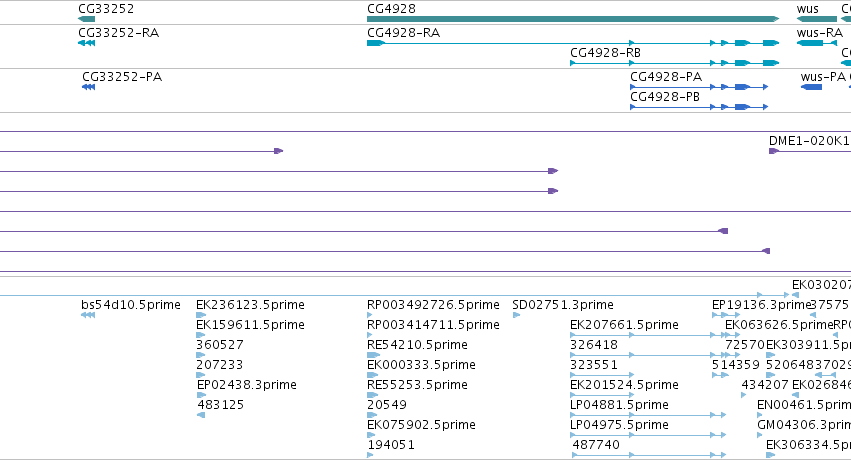Select the wus gene label
The height and width of the screenshot is (460, 851).
pos(808,9)
